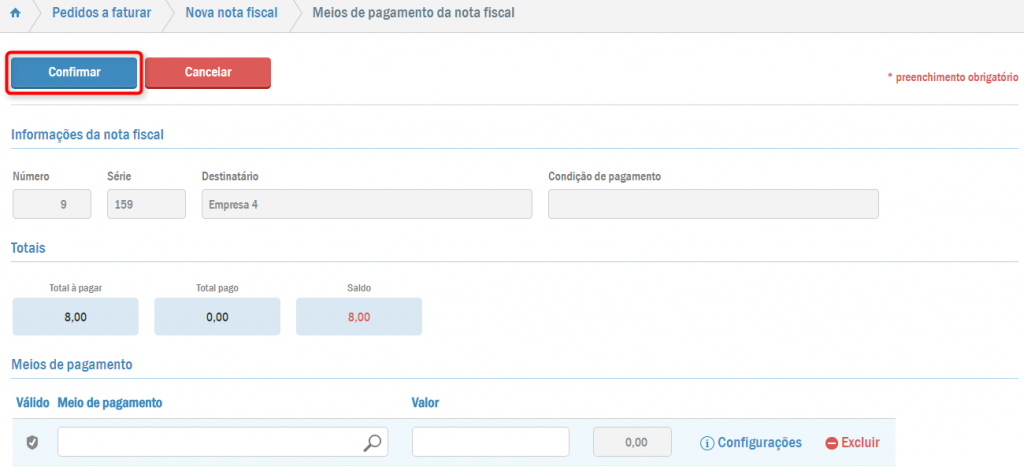
Task: Click the red minus icon beside Excluir
Action: pos(831,443)
